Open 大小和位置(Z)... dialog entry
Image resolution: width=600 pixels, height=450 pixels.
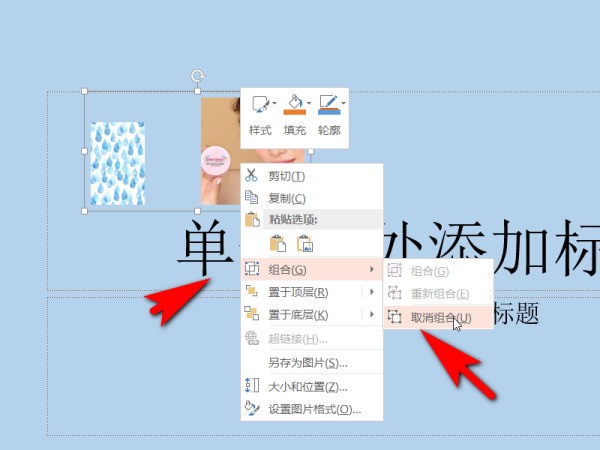coord(312,386)
